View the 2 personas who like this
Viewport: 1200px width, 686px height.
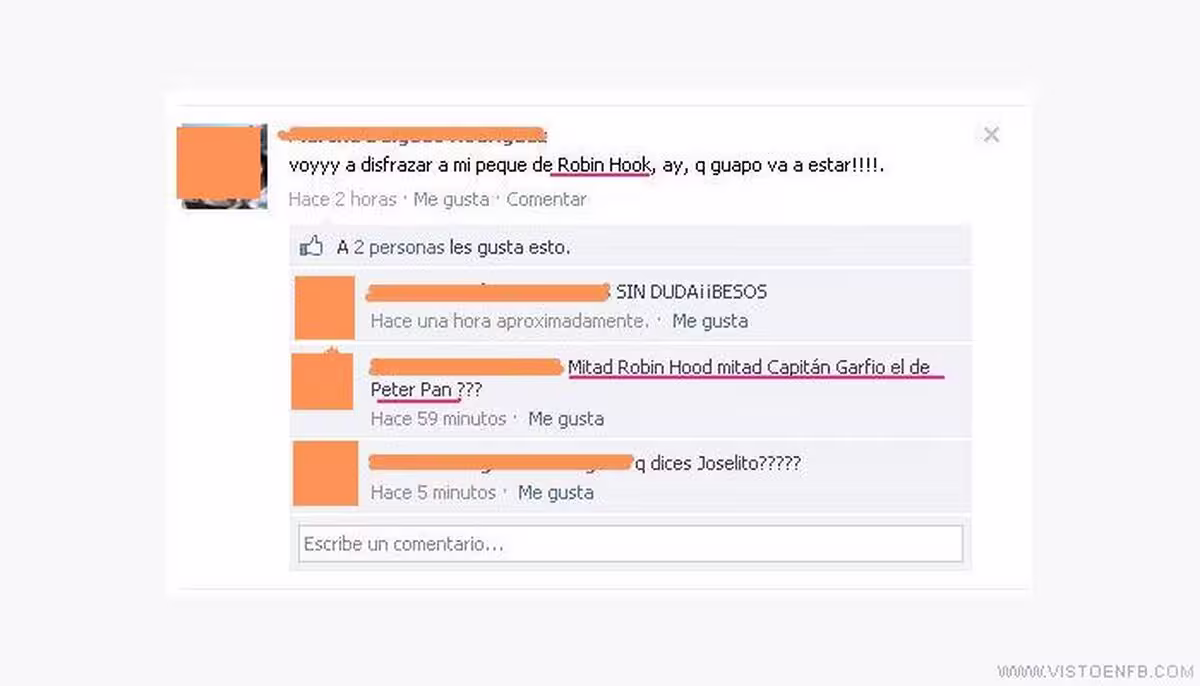point(453,247)
